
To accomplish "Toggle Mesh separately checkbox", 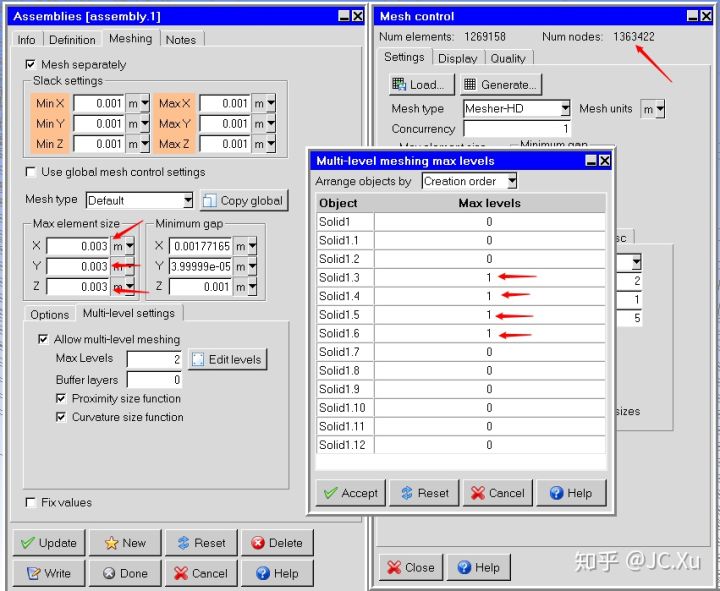I will pos(30,64).
